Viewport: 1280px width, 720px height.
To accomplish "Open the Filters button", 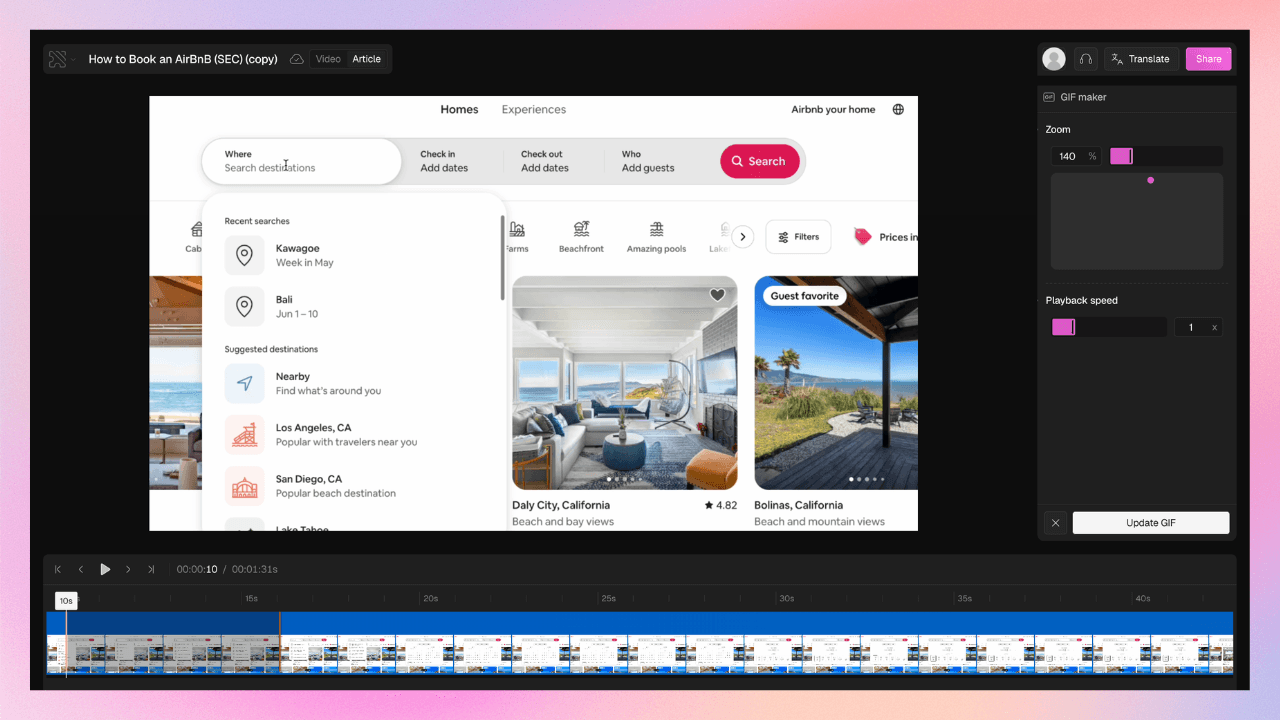I will click(x=798, y=237).
